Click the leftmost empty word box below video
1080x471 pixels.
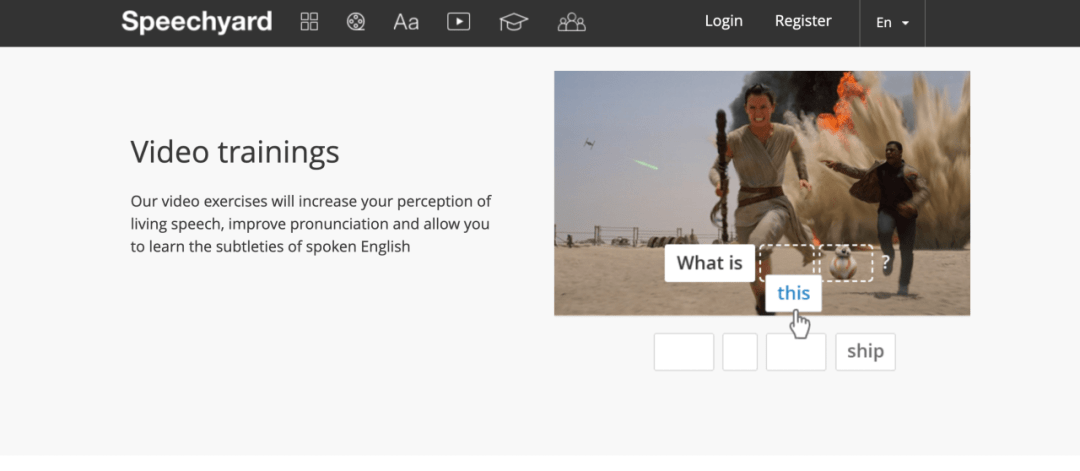point(684,352)
